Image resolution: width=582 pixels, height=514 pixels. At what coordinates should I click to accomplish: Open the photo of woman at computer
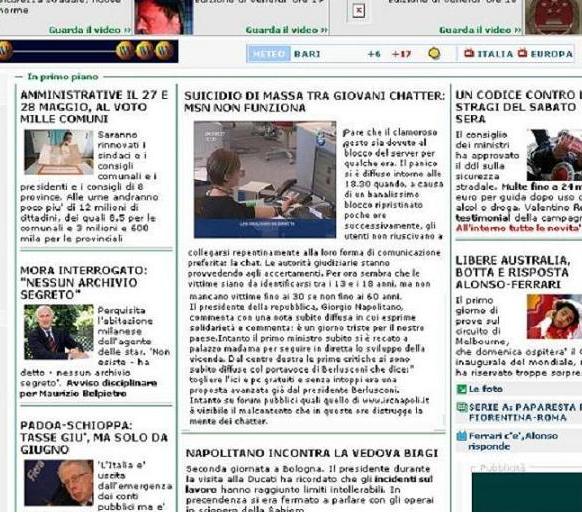[x=265, y=180]
